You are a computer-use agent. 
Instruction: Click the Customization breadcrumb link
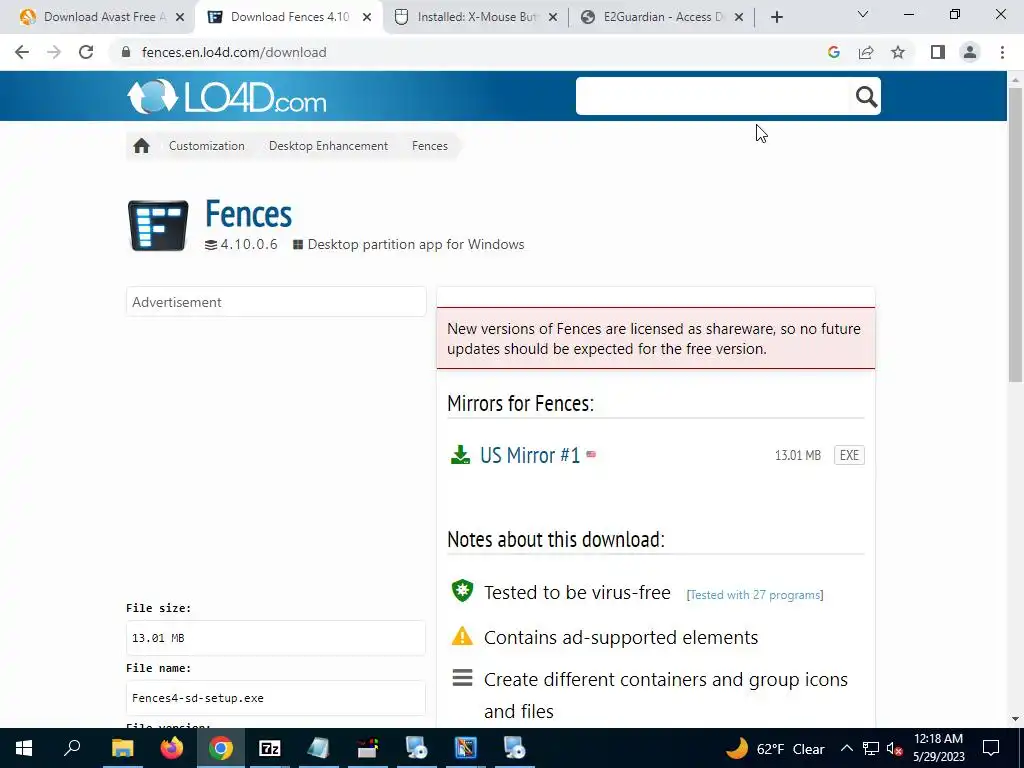point(206,146)
